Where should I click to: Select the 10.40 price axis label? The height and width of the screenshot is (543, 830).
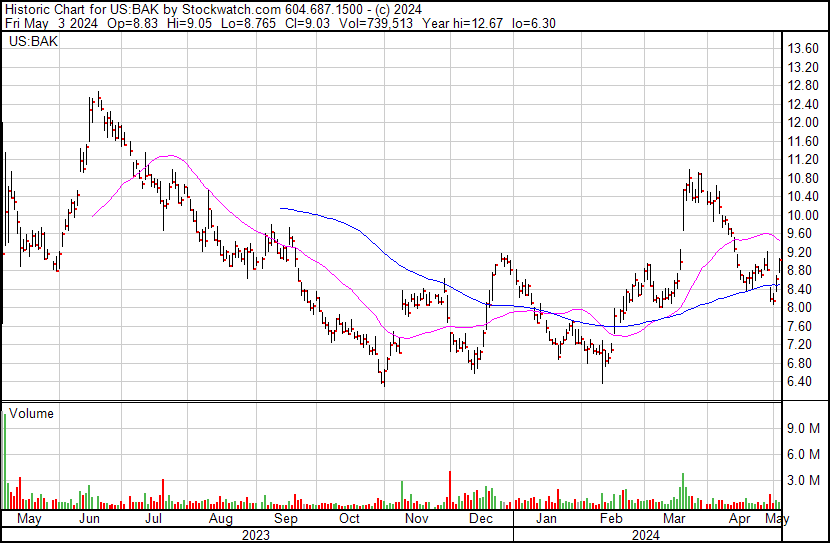(x=803, y=196)
